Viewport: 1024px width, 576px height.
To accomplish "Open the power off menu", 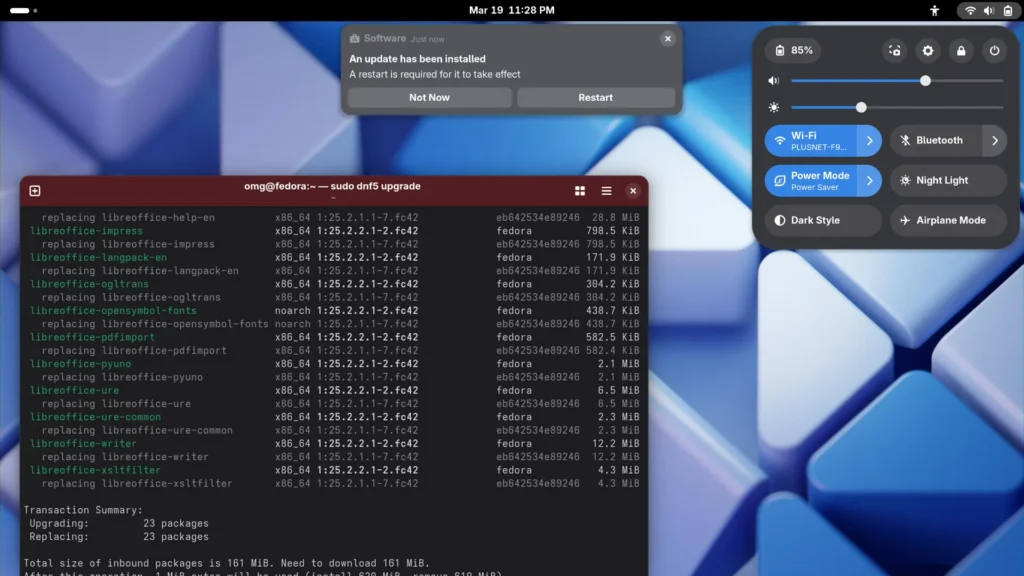I will click(x=994, y=50).
